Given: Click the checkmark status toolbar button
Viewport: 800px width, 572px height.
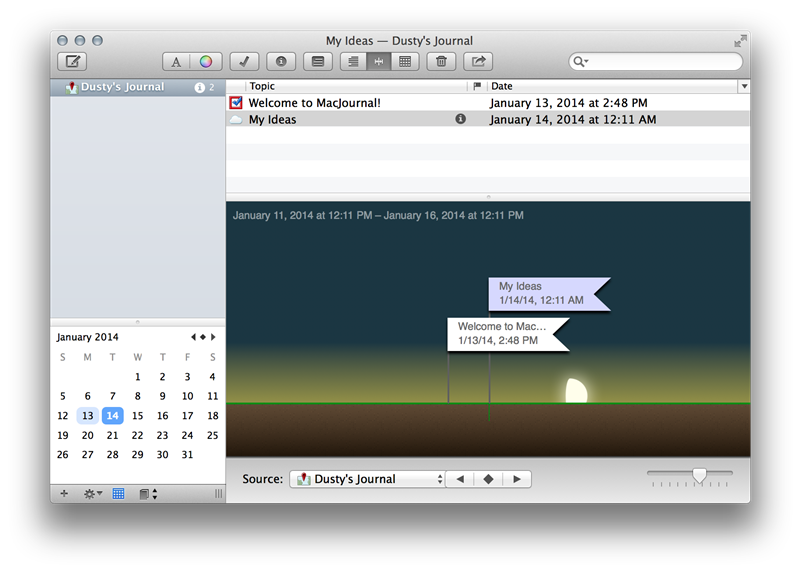Looking at the screenshot, I should coord(244,62).
